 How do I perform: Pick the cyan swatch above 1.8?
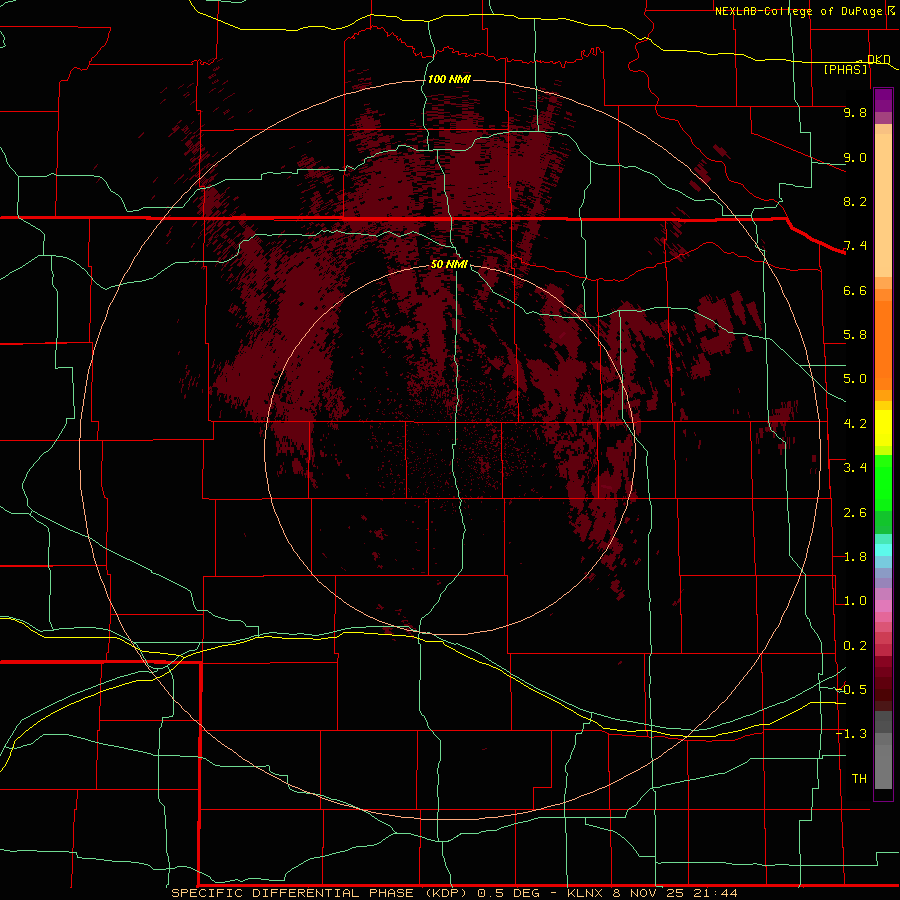(x=883, y=550)
